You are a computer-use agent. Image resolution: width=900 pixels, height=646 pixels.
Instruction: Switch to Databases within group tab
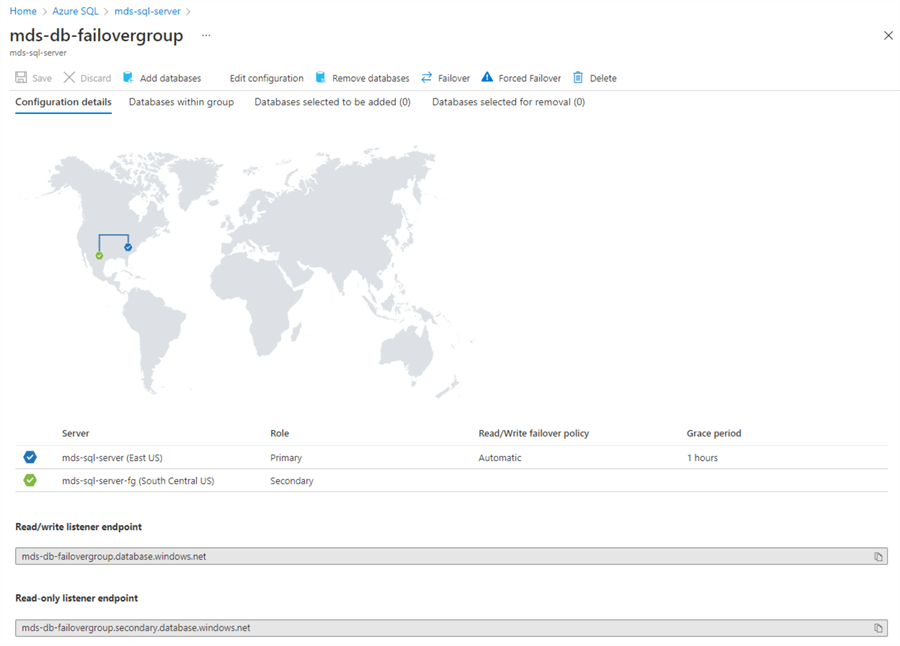point(181,102)
